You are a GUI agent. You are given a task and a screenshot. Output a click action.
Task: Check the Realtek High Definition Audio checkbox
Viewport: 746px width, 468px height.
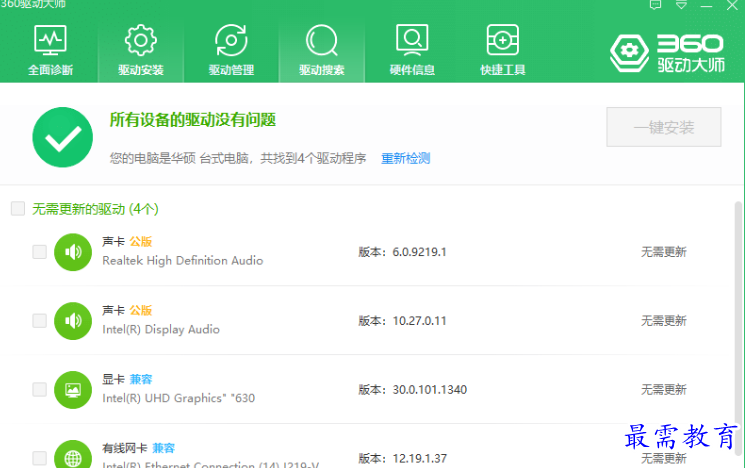(x=39, y=252)
